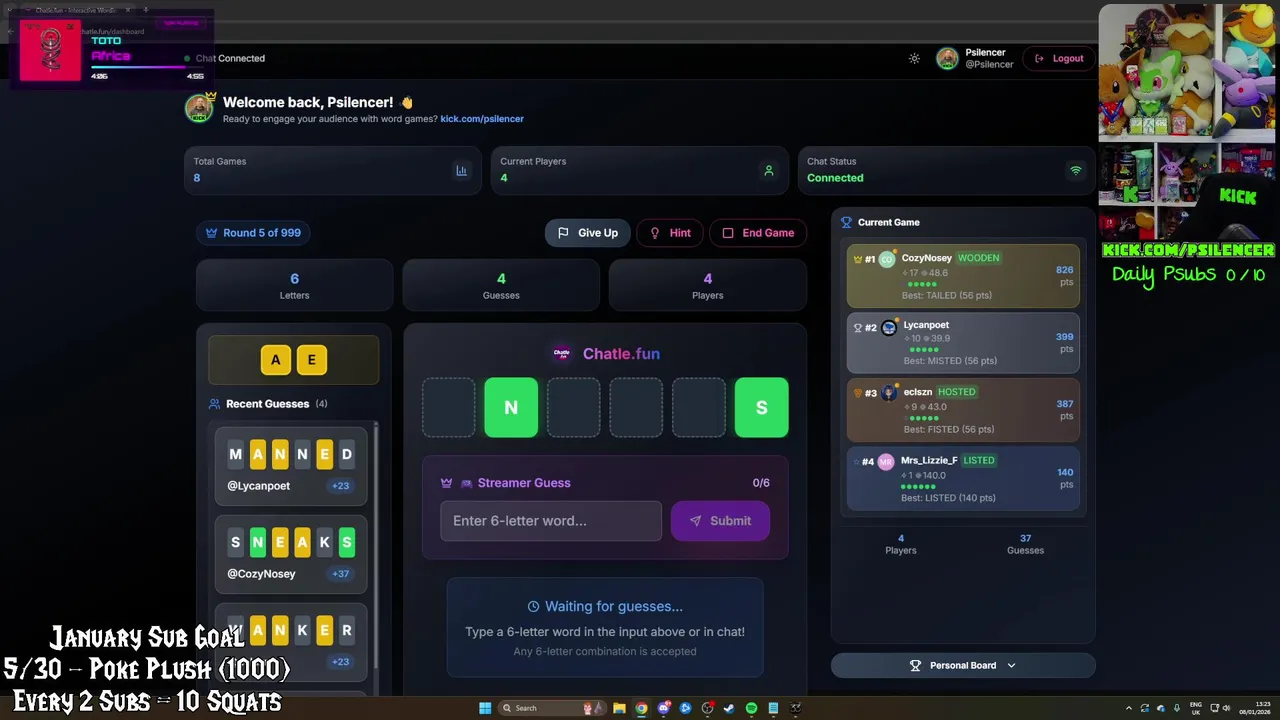Open Steam from the taskbar

pos(729,708)
